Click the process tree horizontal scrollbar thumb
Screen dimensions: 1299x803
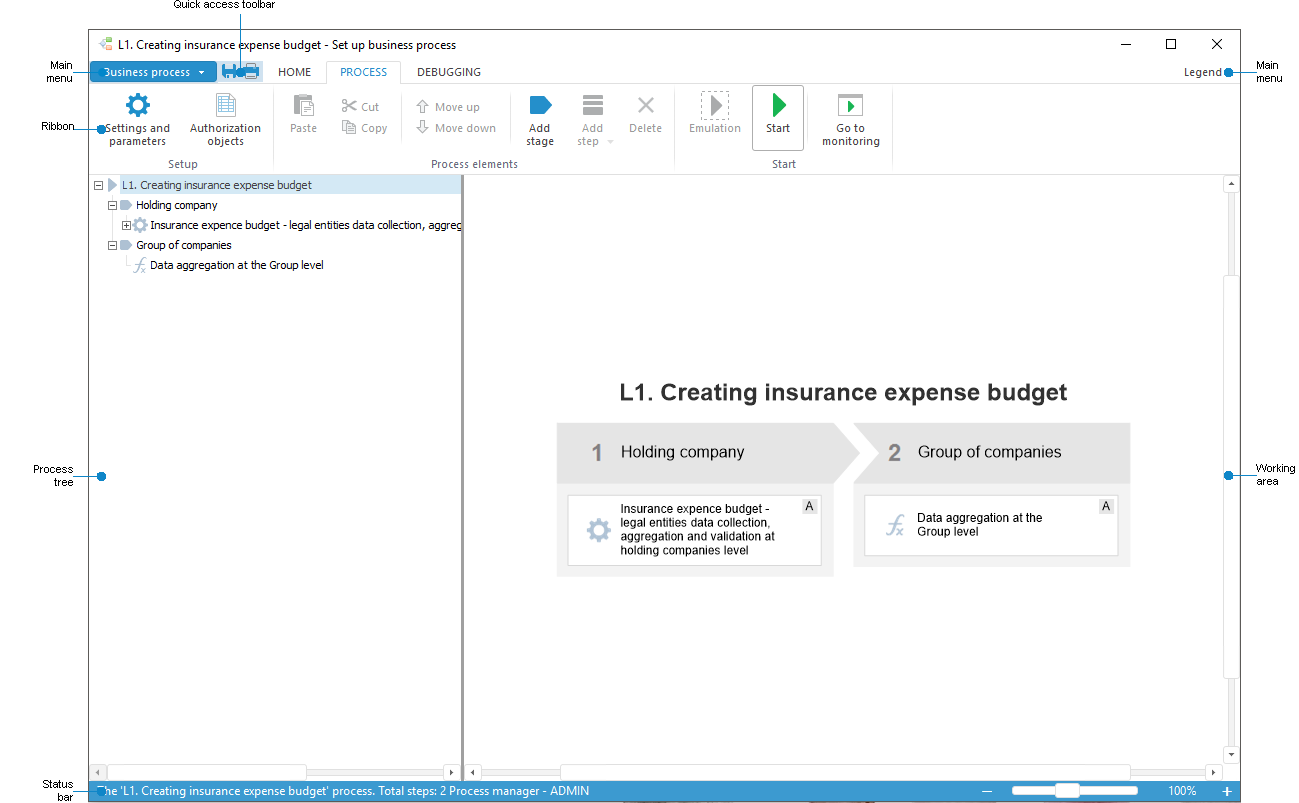206,772
